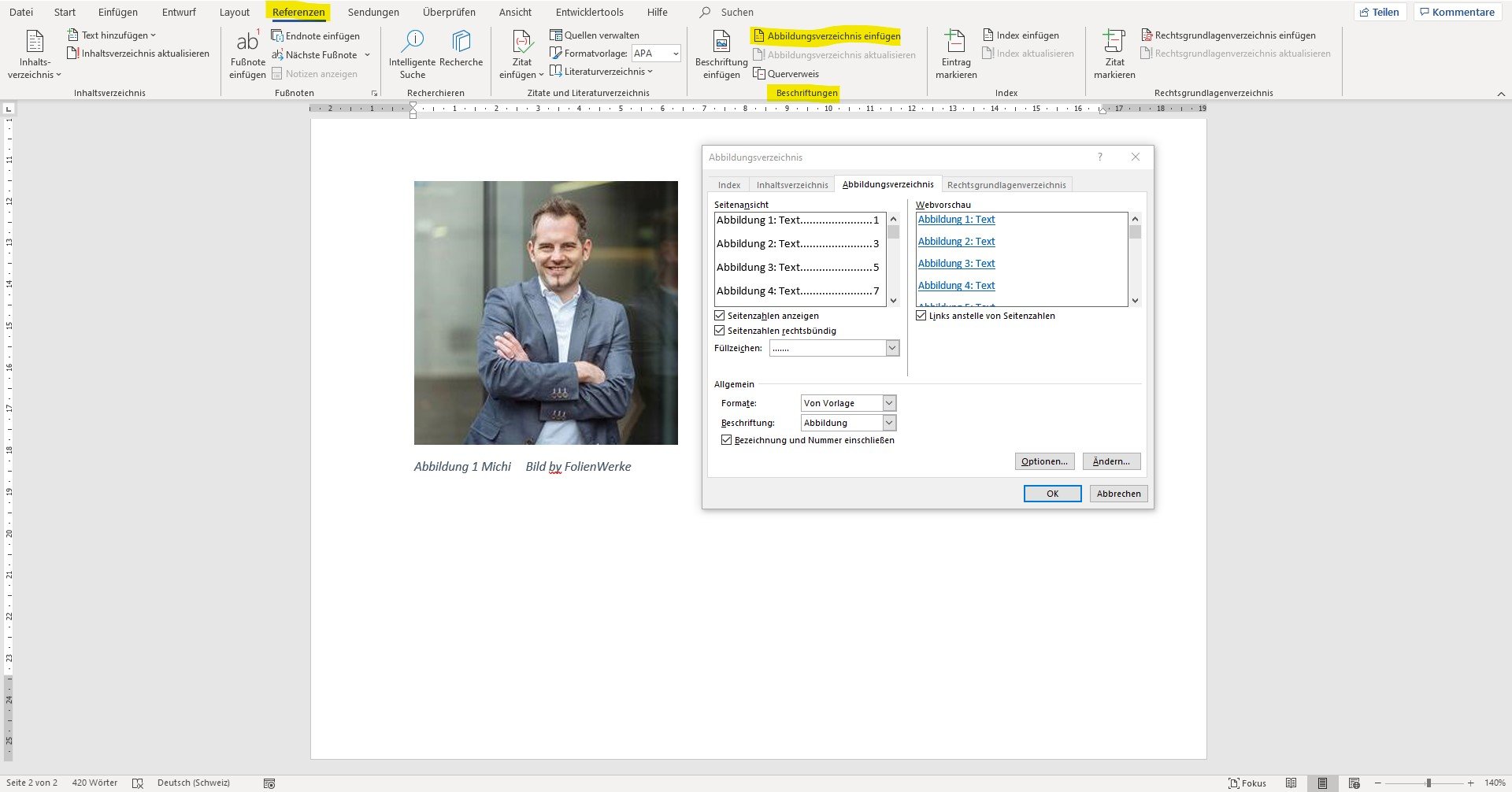Image resolution: width=1512 pixels, height=792 pixels.
Task: Click Zitat einfügen icon
Action: point(521,41)
